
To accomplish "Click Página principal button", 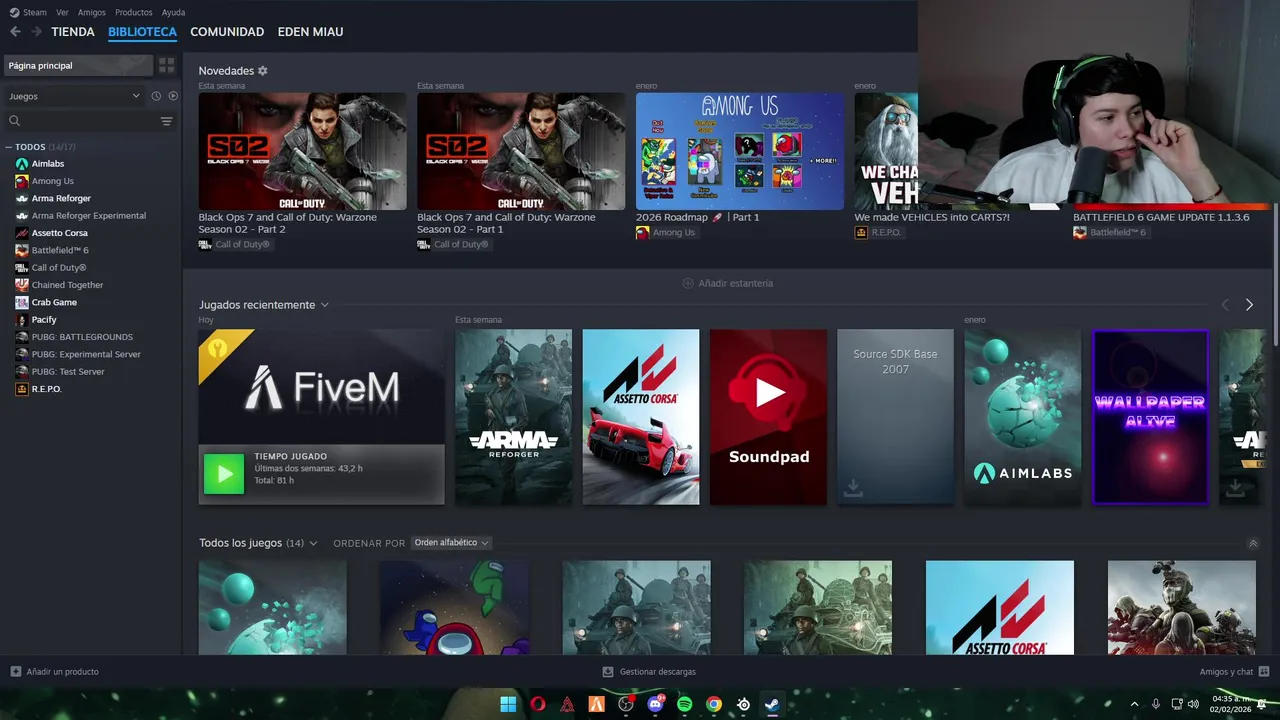I will click(78, 65).
